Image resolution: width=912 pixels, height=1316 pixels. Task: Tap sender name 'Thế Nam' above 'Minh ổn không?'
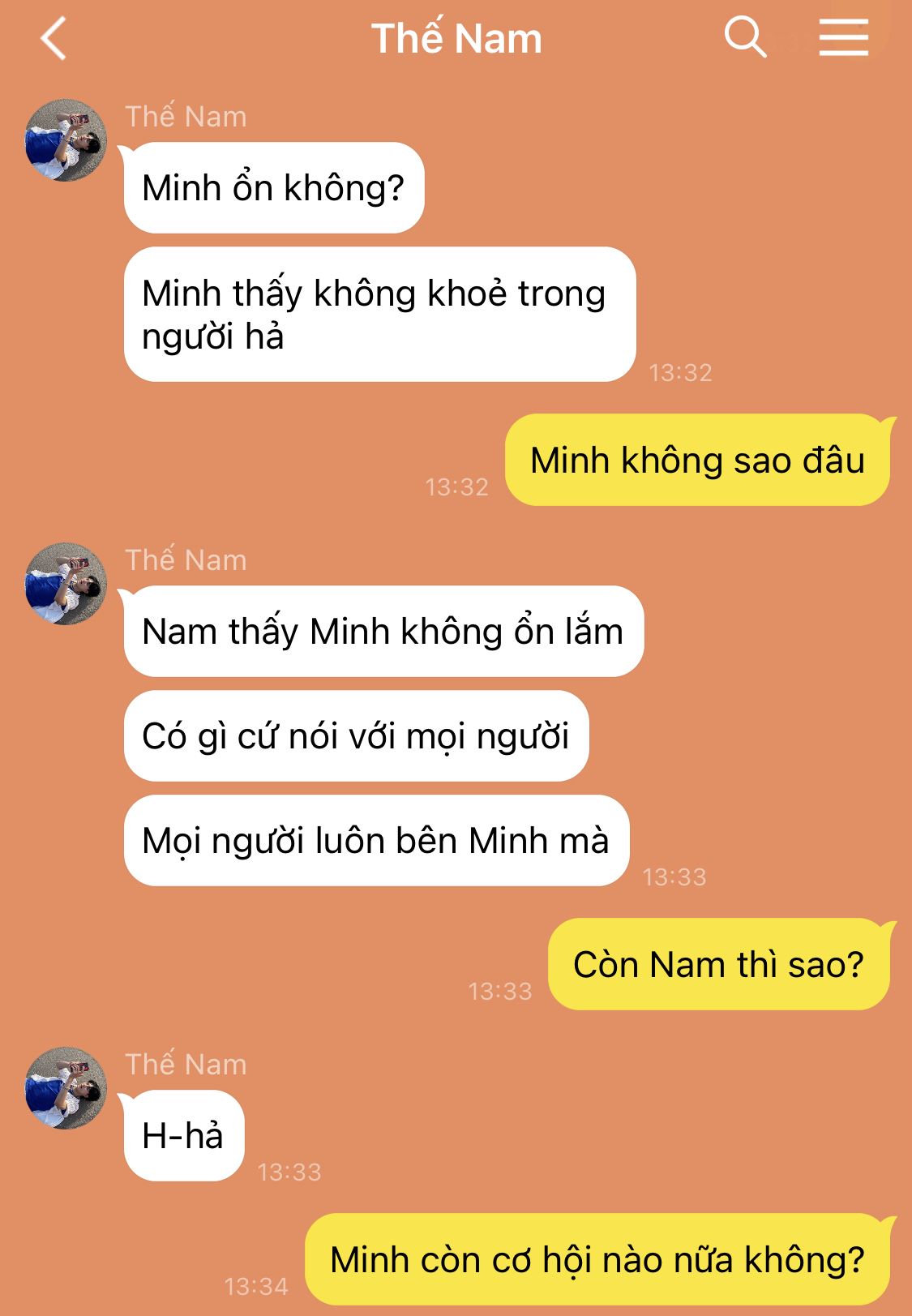[186, 117]
